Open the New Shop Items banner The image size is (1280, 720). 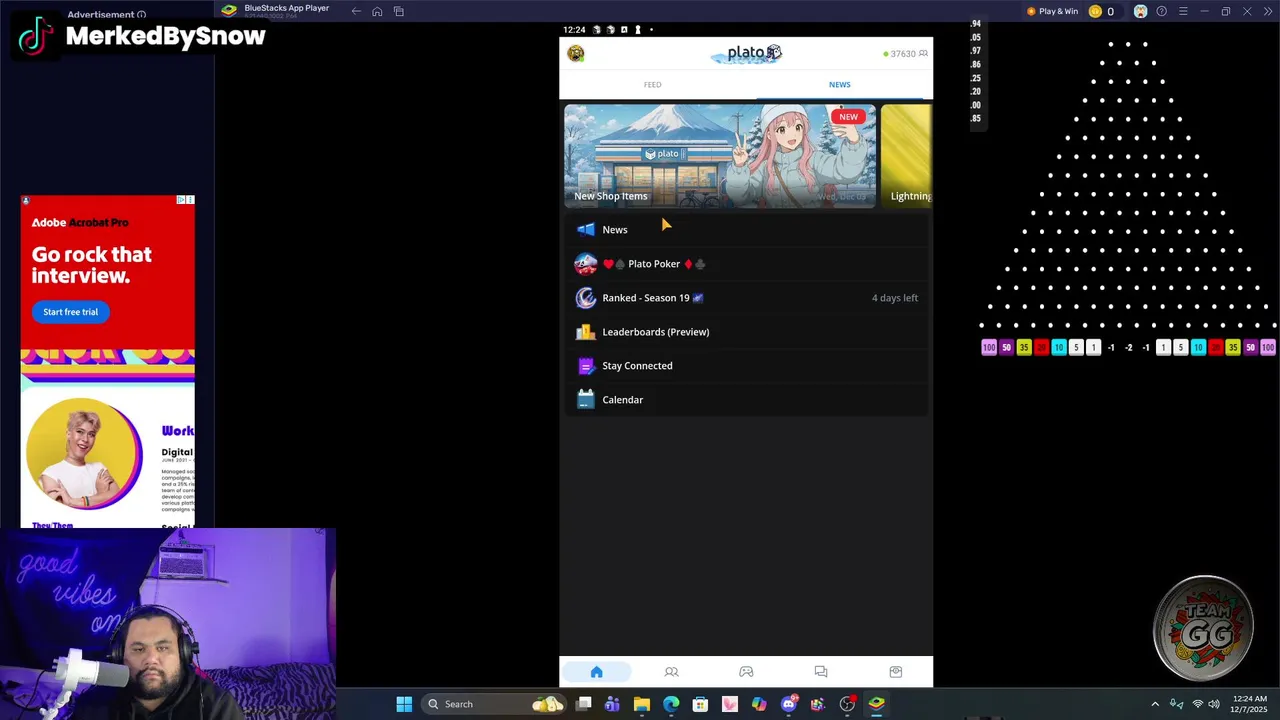pos(720,156)
